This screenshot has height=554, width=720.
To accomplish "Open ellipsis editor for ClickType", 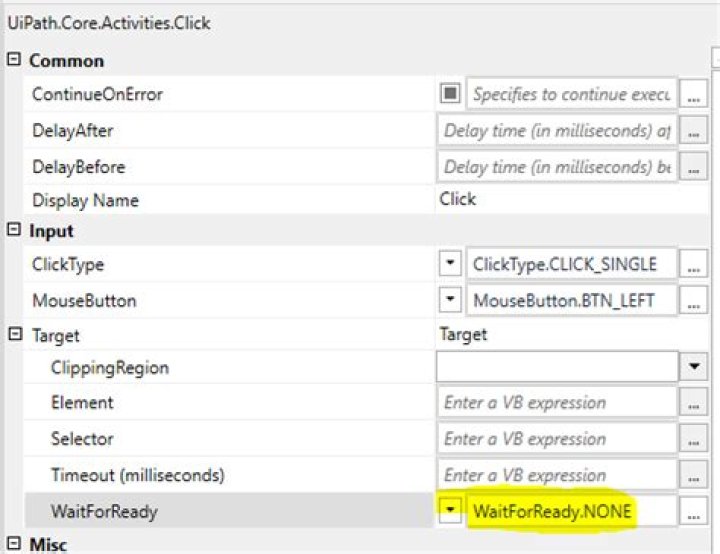I will click(693, 264).
